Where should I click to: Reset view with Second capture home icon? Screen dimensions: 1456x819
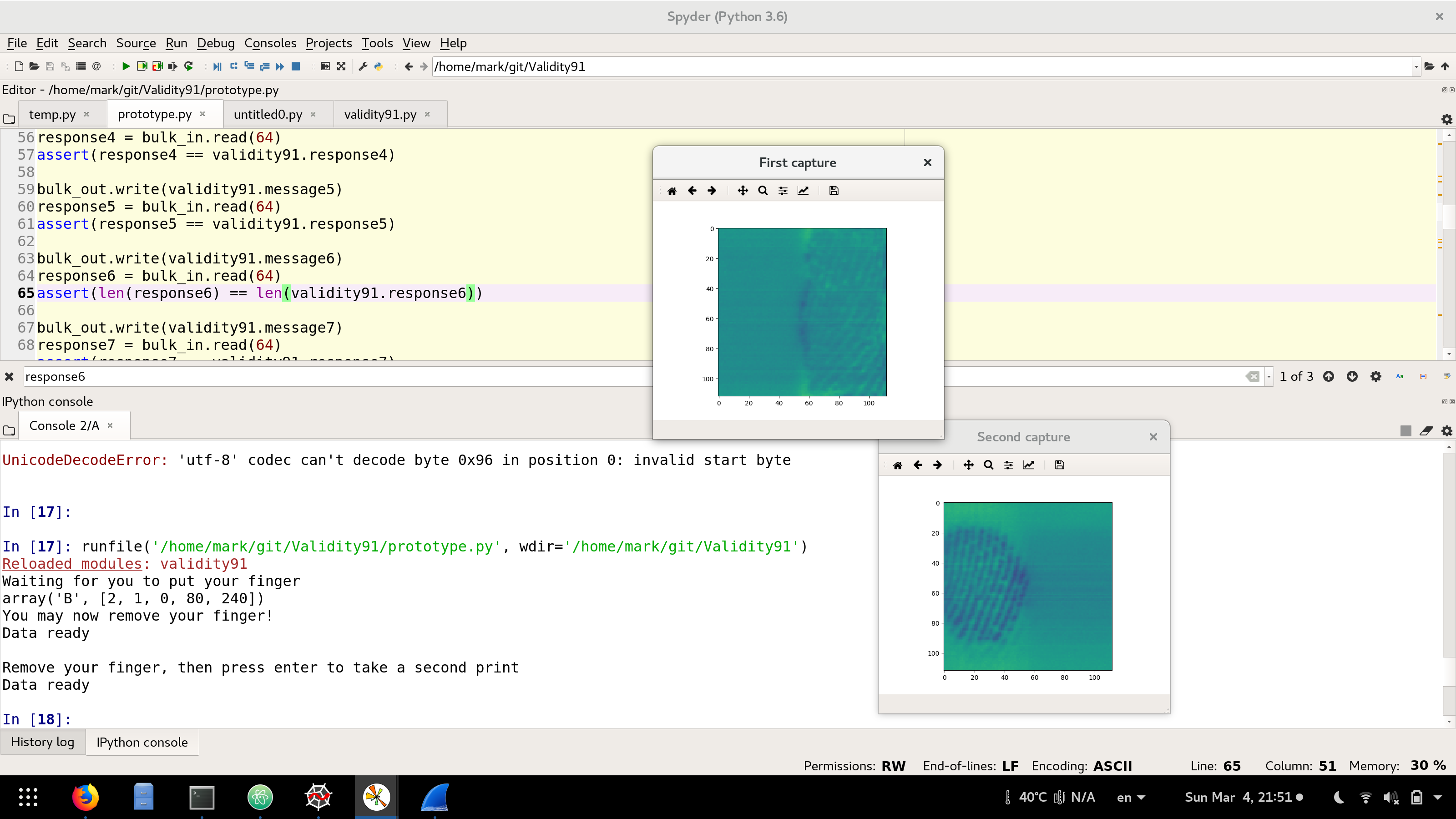pyautogui.click(x=897, y=465)
